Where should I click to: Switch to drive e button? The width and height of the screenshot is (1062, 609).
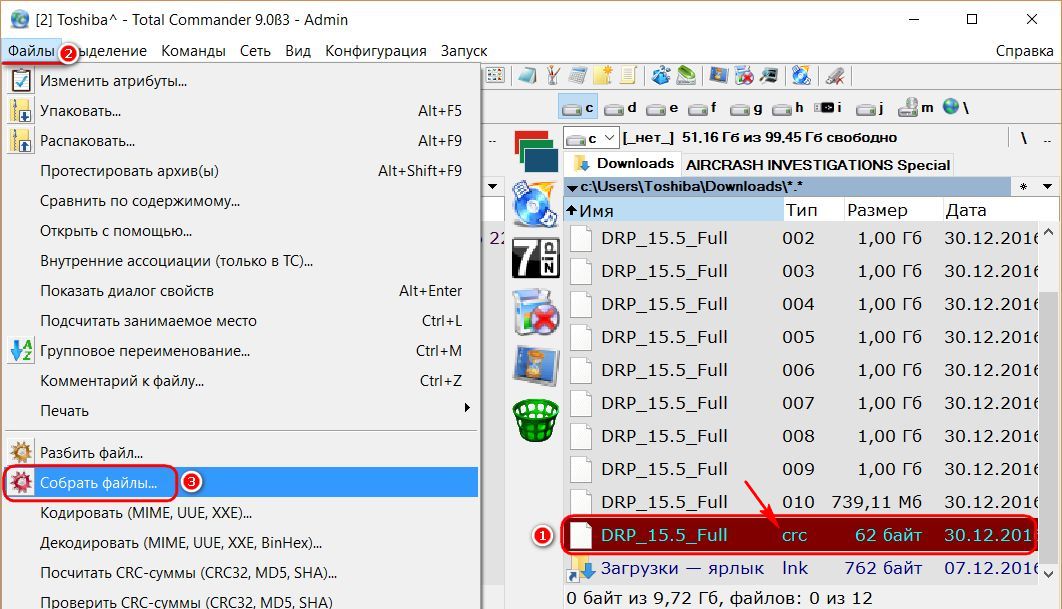662,108
